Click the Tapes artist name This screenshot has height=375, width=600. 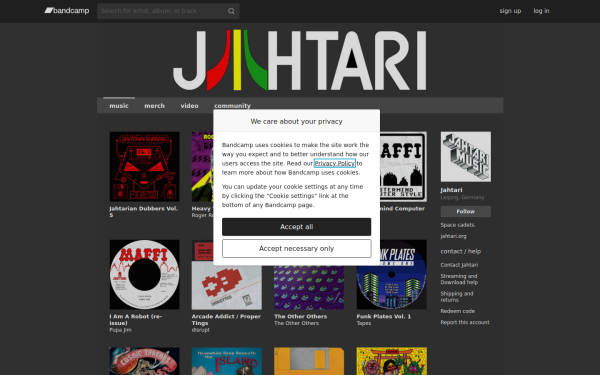[364, 323]
